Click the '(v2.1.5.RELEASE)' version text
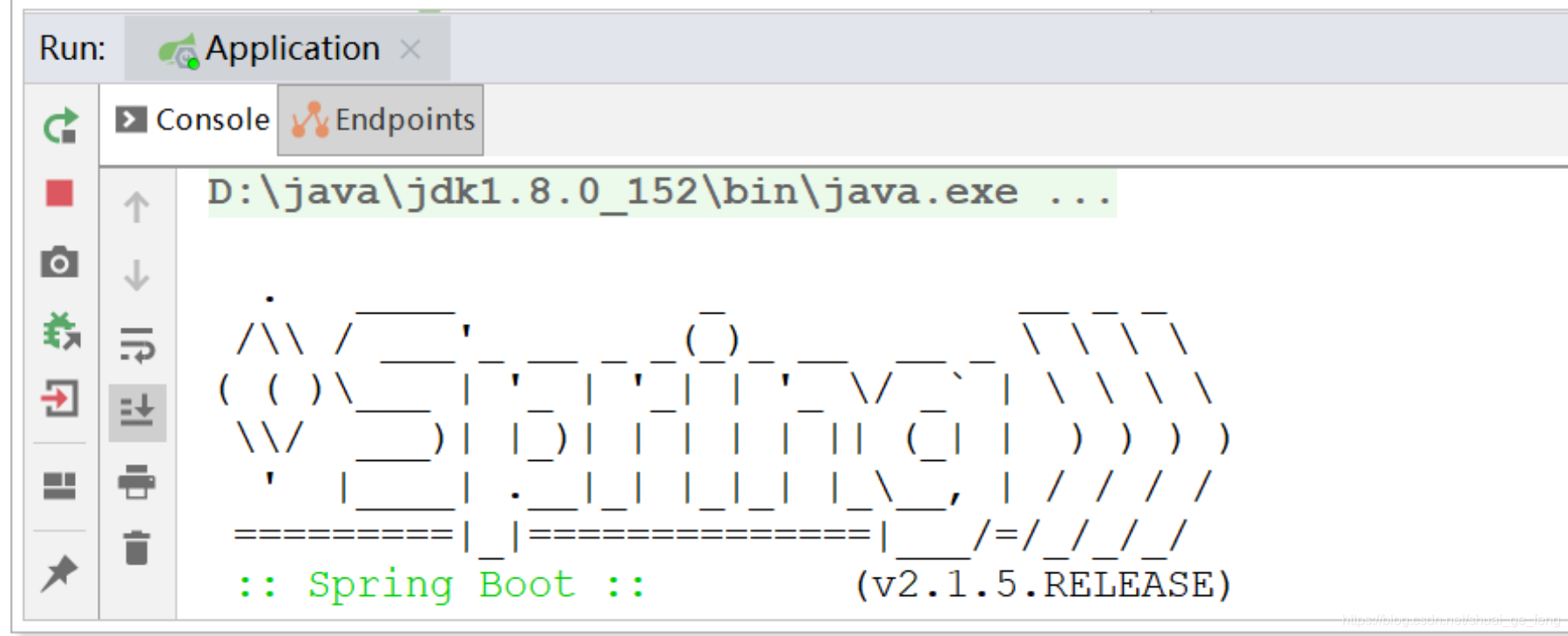 click(1043, 585)
